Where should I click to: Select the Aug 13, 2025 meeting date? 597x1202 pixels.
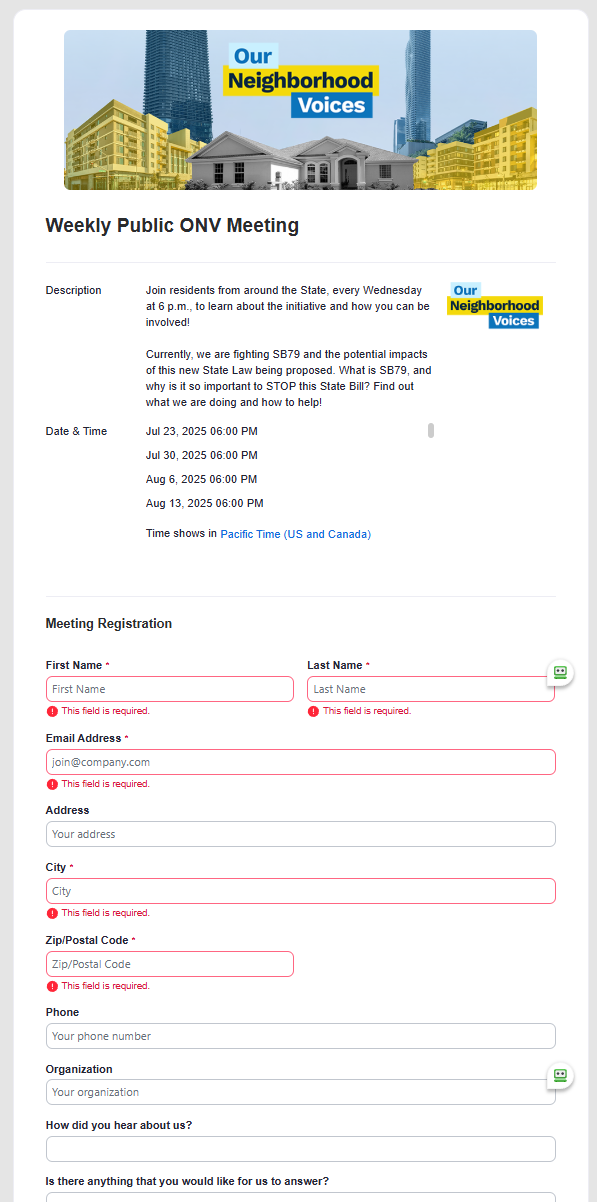click(204, 503)
